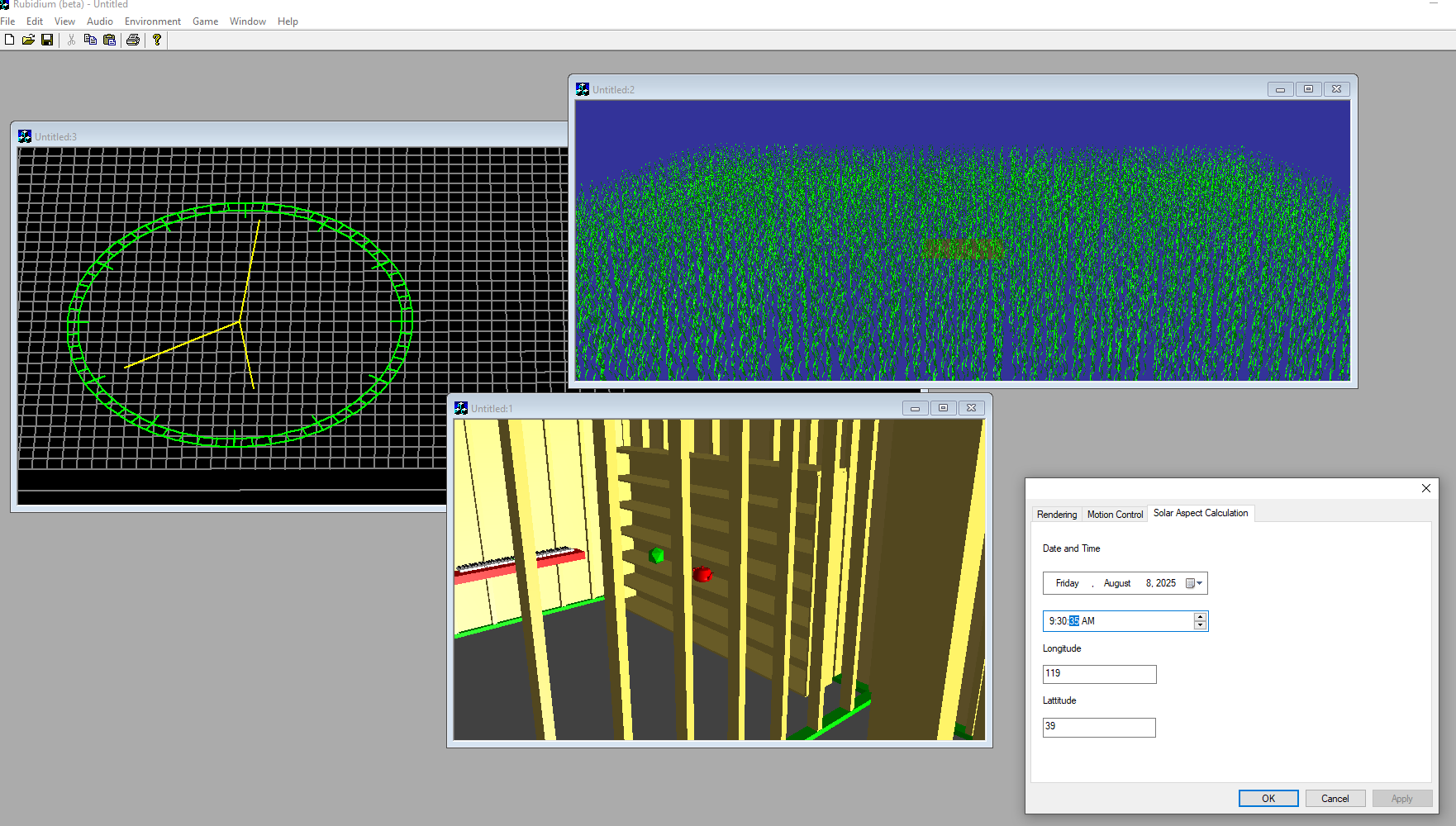Screen dimensions: 1456x826
Task: Switch to the Rendering tab
Action: tap(1056, 515)
